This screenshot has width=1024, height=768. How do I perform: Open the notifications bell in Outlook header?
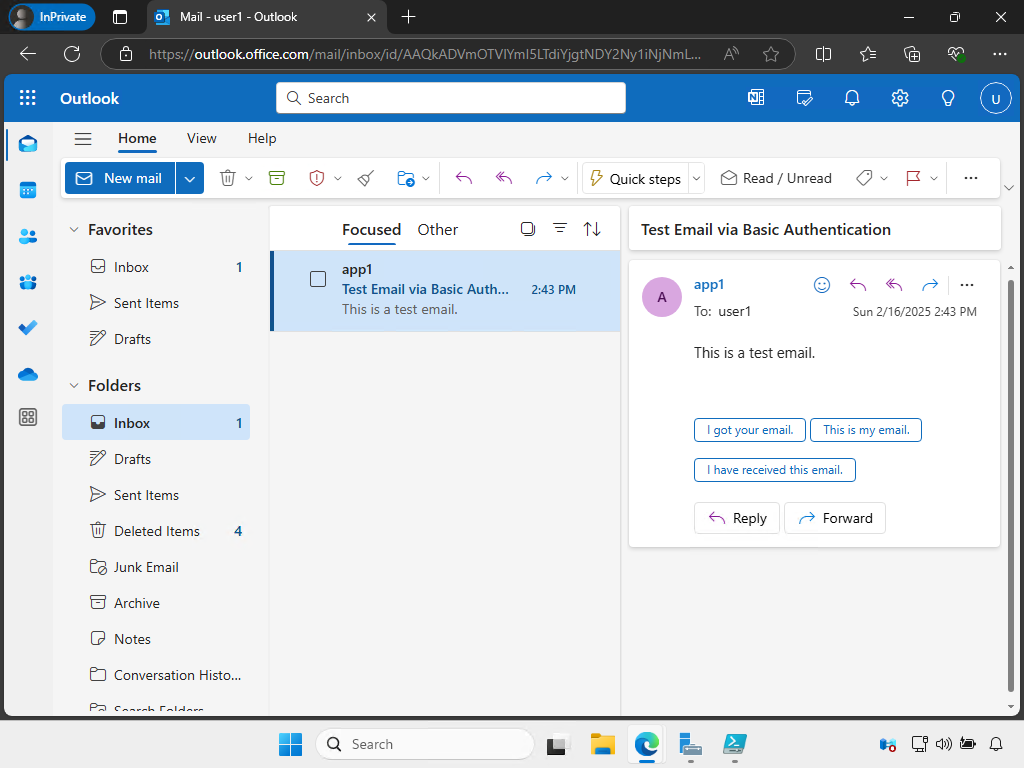852,98
